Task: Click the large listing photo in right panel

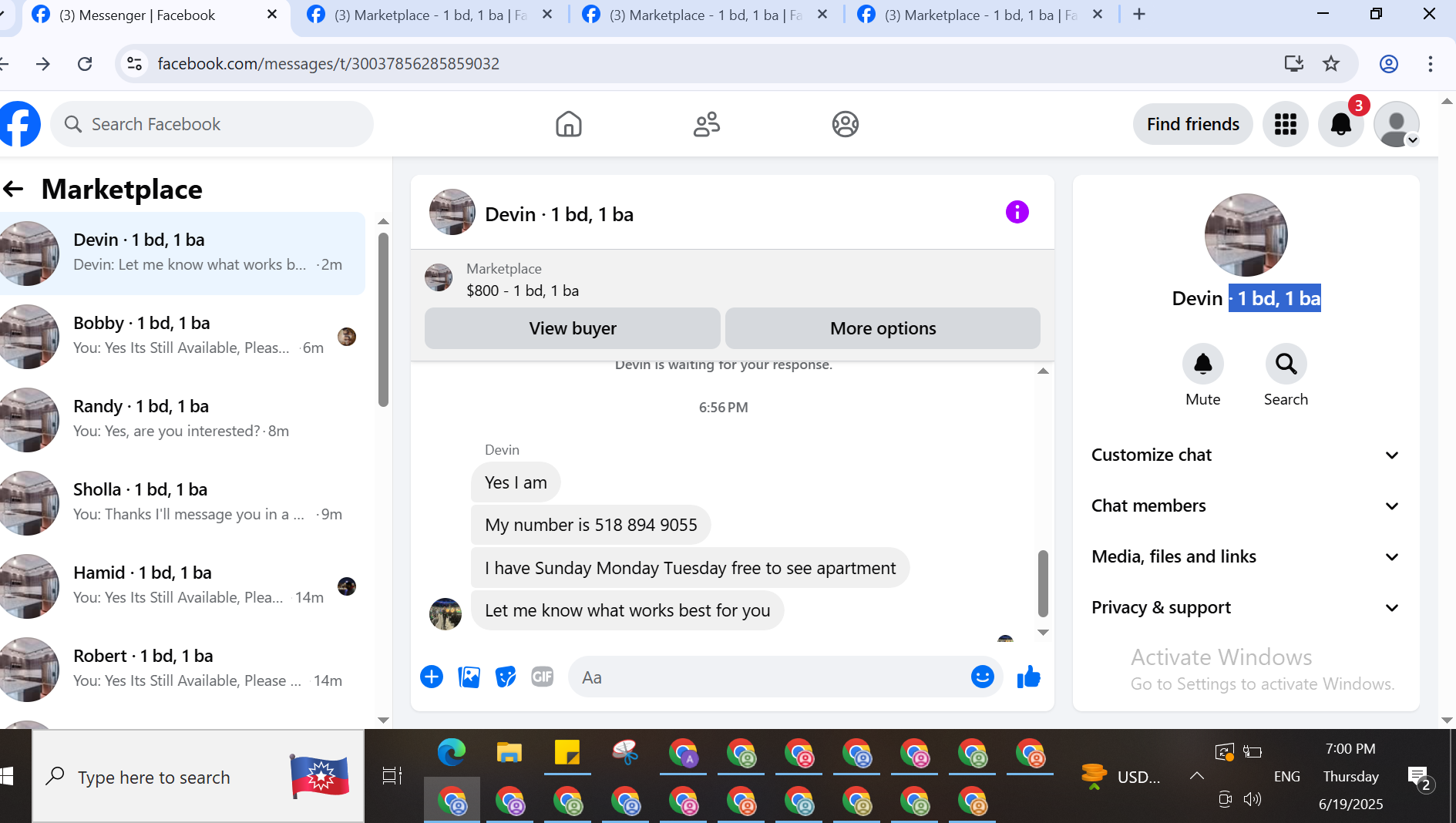Action: [x=1246, y=235]
